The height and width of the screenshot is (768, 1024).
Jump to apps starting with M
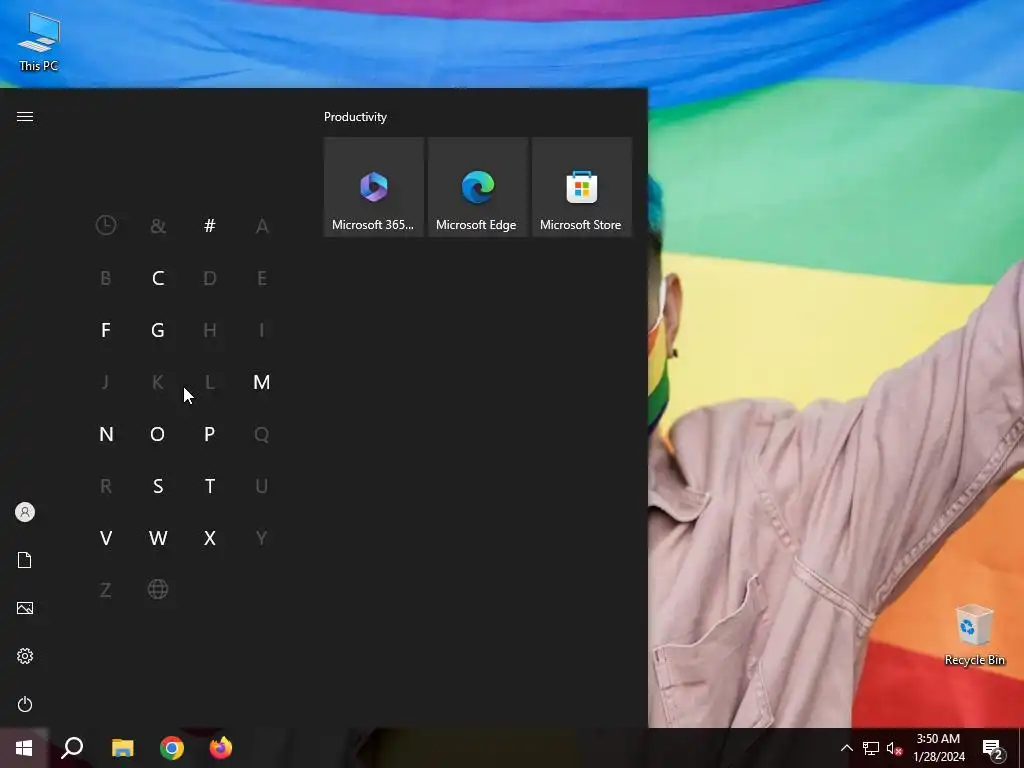(x=261, y=382)
